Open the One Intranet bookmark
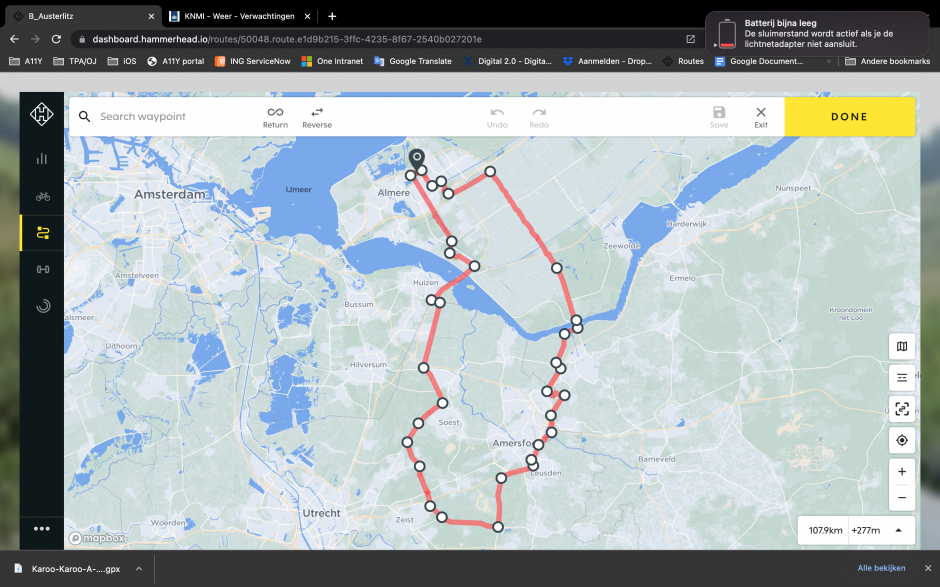Screen dimensions: 940x587 tap(332, 61)
